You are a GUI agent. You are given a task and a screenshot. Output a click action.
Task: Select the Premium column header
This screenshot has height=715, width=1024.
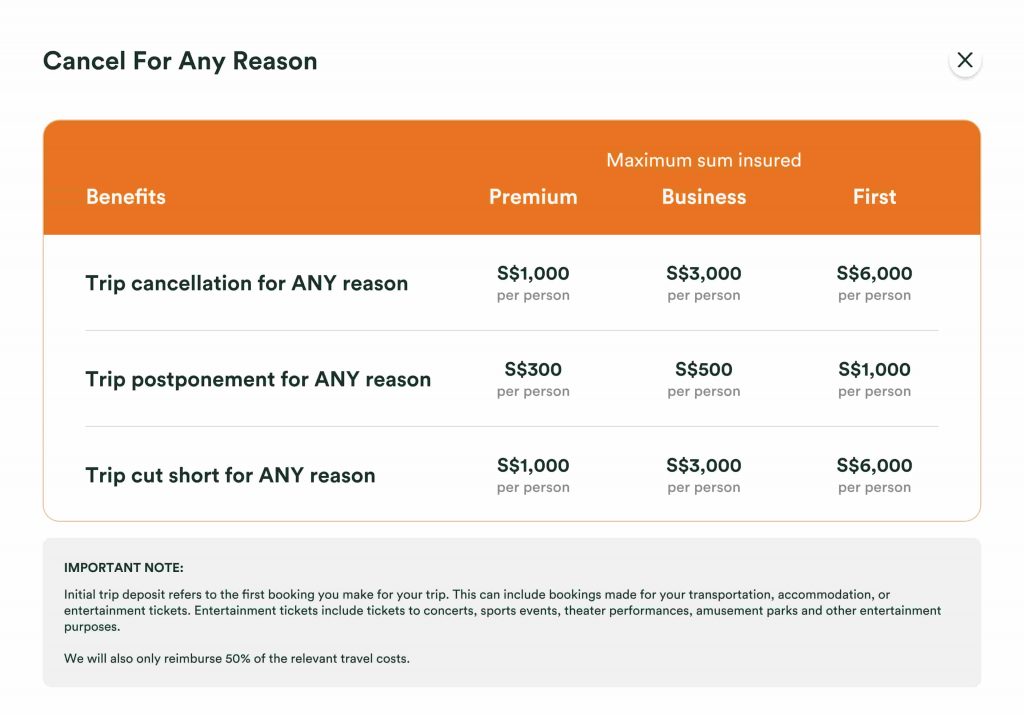click(533, 197)
